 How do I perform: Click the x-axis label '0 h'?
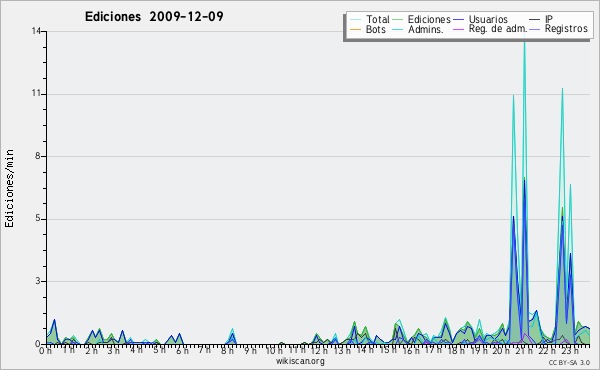[x=45, y=350]
